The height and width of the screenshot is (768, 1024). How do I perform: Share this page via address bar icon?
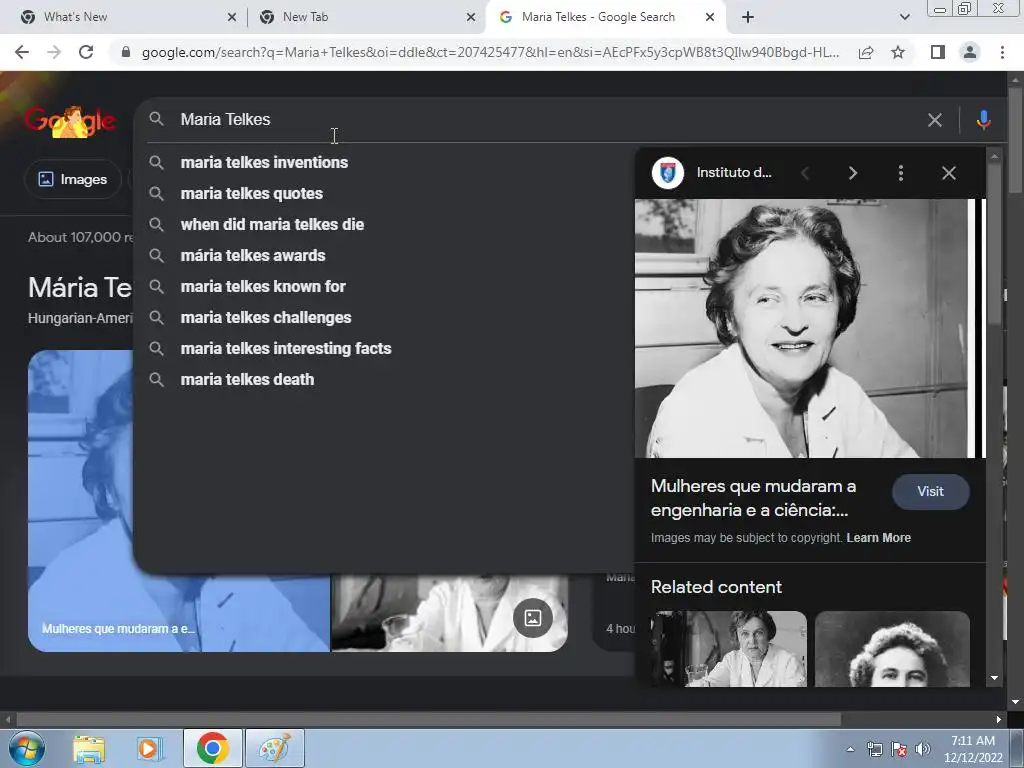tap(866, 52)
